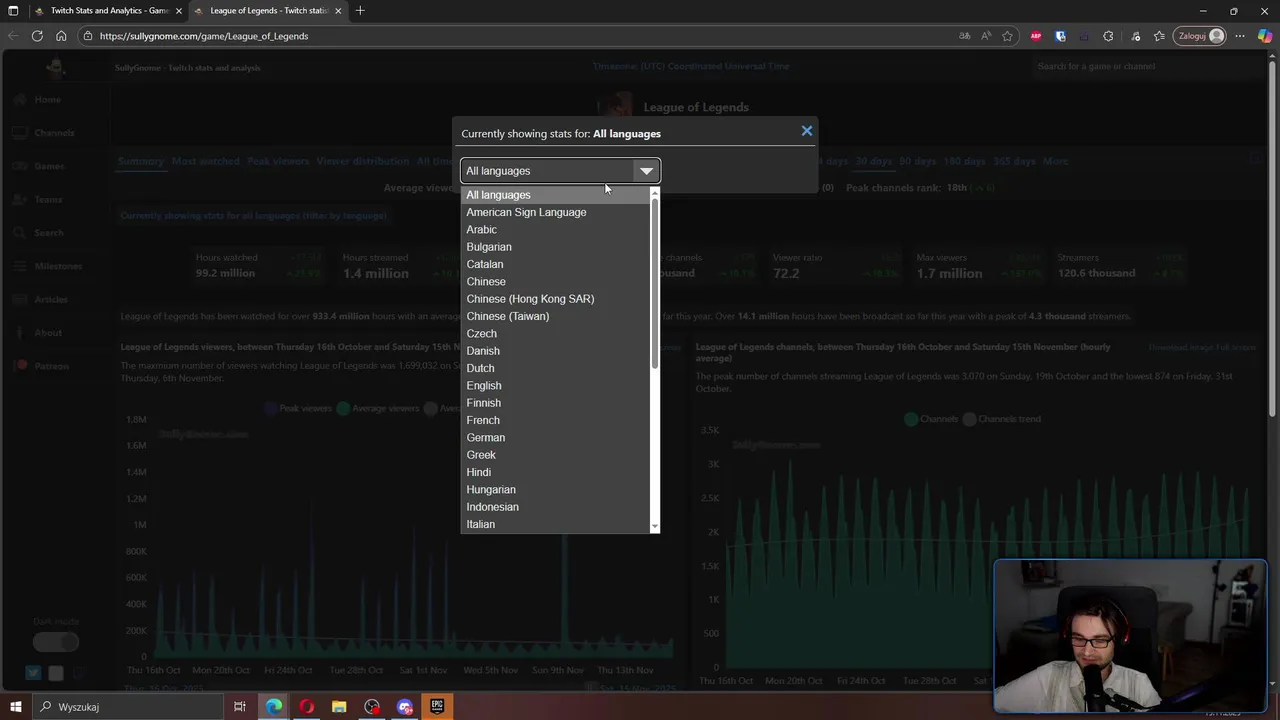Open a new browser tab
1280x720 pixels.
tap(360, 11)
